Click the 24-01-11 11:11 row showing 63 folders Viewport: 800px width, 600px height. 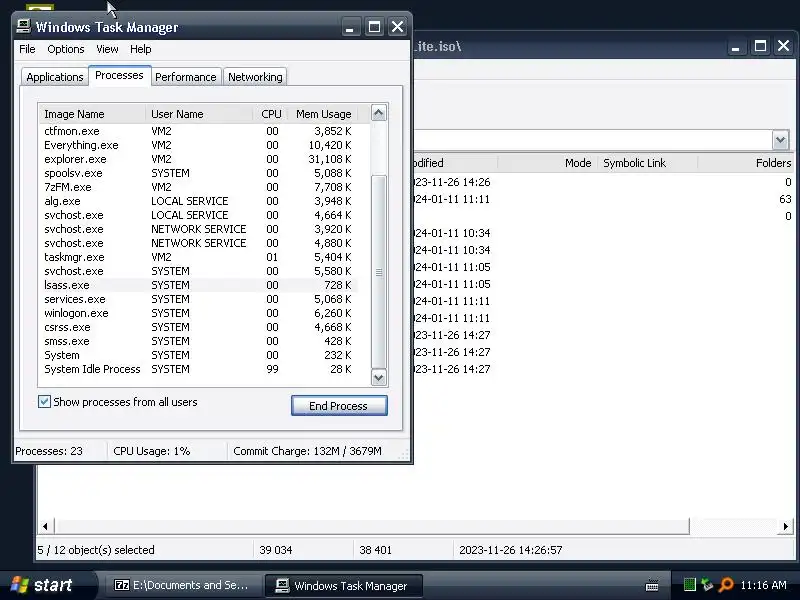click(x=602, y=199)
